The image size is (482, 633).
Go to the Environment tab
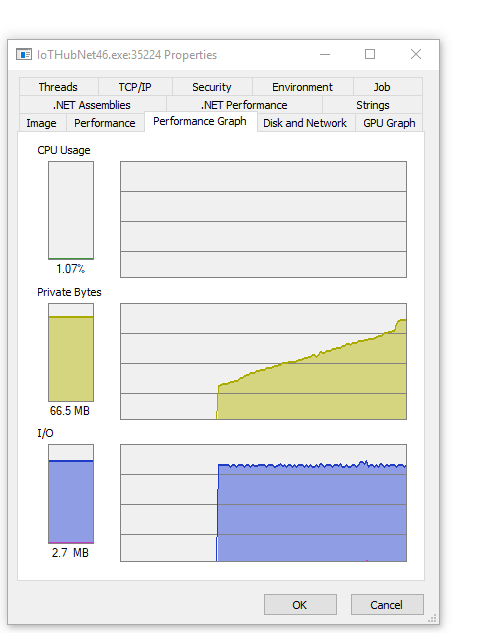coord(303,87)
